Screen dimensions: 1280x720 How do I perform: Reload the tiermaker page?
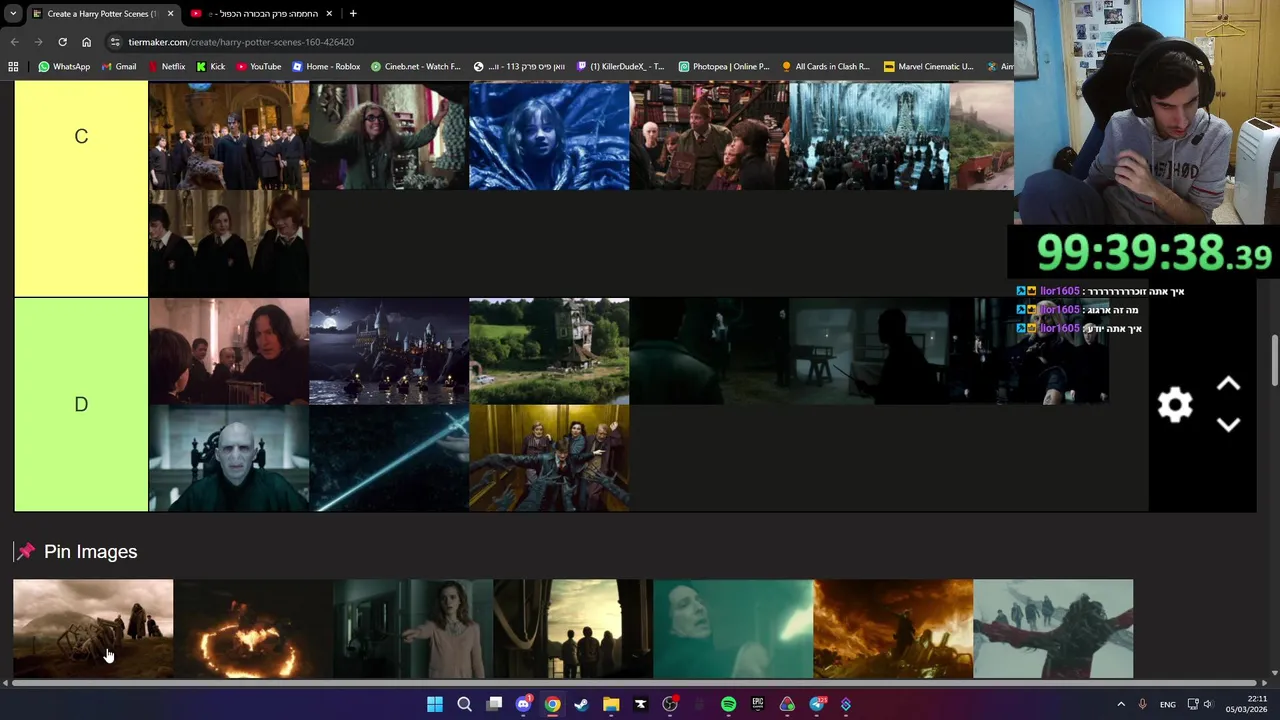click(62, 42)
